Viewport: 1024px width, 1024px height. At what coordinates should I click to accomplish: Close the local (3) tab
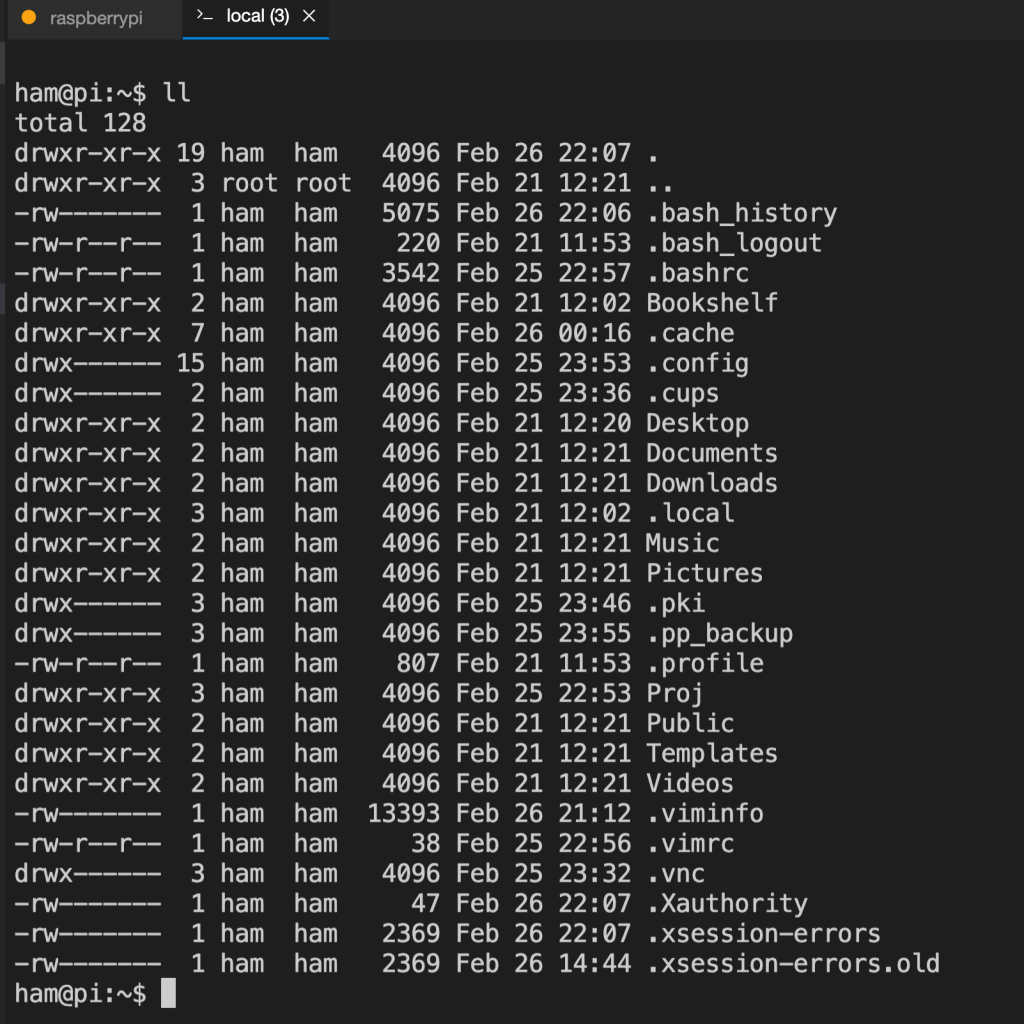310,16
